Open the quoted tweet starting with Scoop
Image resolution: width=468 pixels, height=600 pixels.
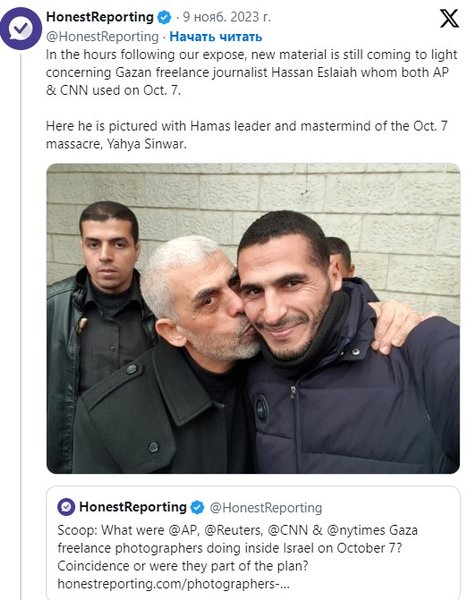click(x=253, y=543)
